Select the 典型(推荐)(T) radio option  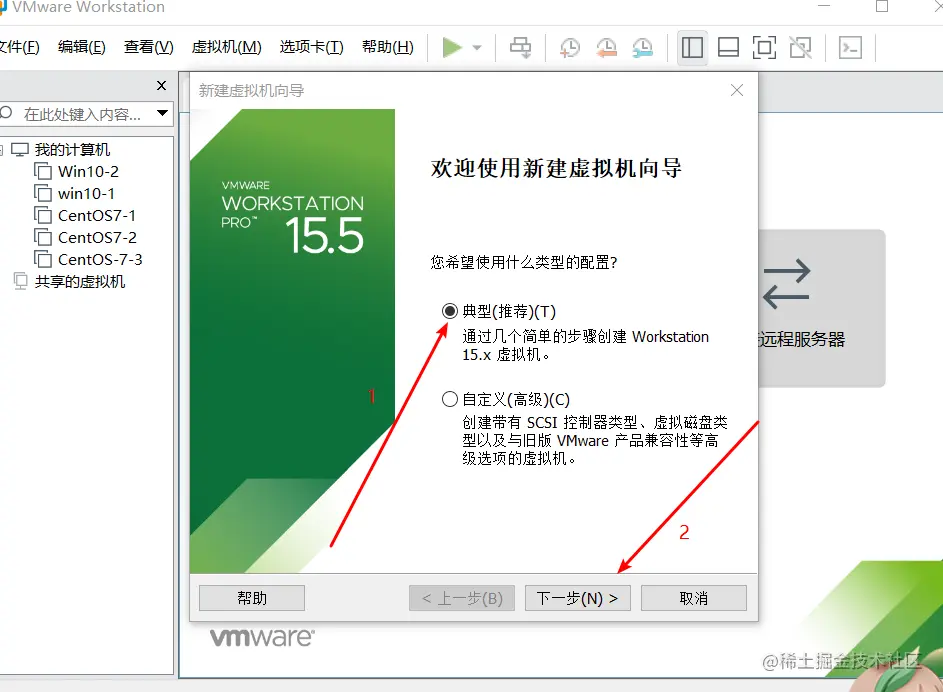click(x=450, y=311)
